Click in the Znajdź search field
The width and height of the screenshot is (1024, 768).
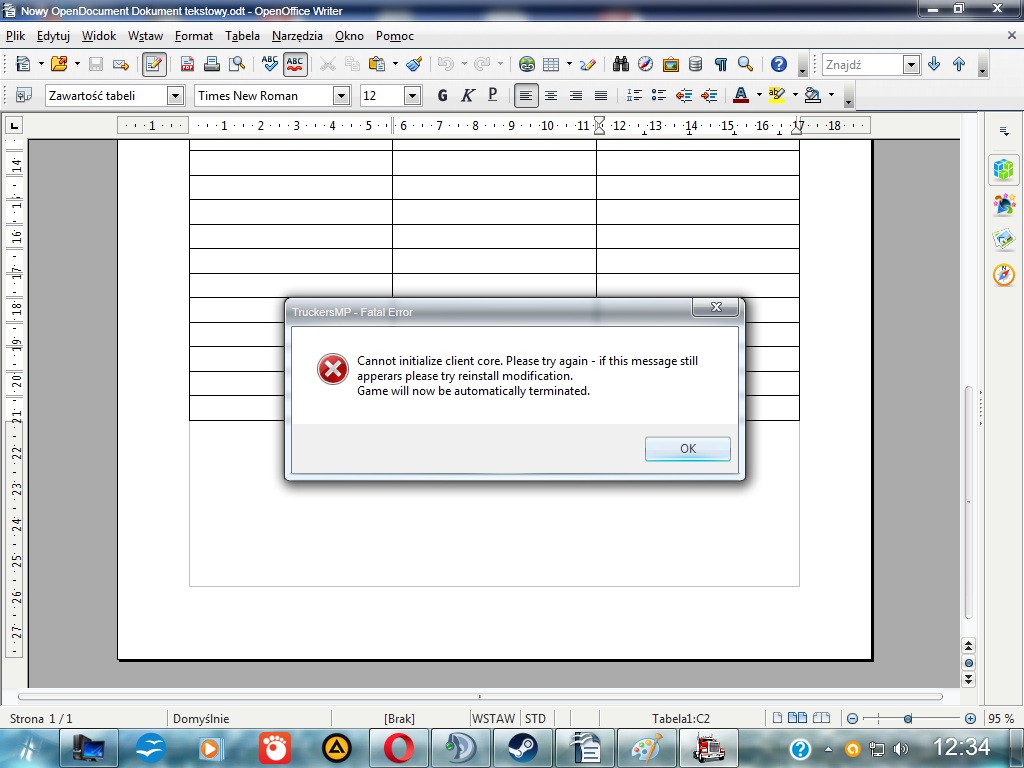pyautogui.click(x=862, y=64)
